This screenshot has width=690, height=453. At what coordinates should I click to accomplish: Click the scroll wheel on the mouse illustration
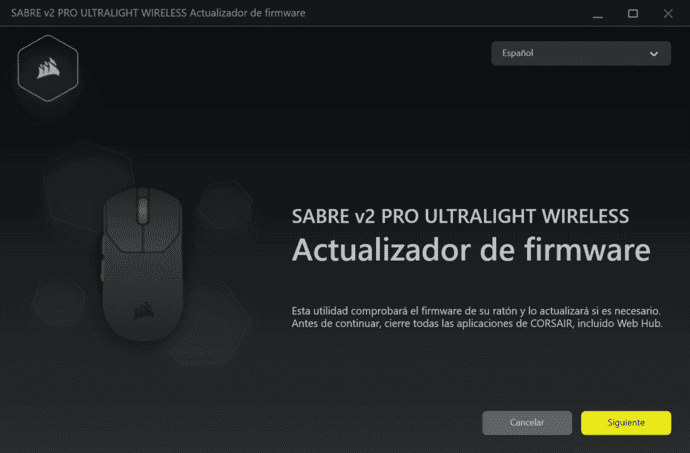click(x=143, y=209)
